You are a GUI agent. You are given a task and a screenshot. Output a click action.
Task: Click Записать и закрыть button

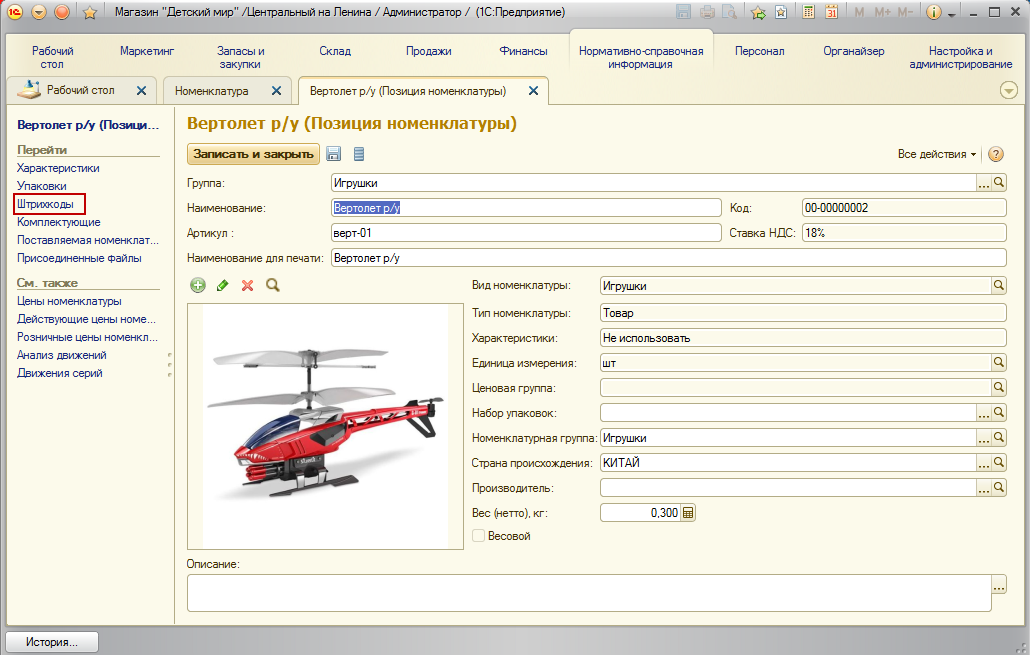point(254,154)
